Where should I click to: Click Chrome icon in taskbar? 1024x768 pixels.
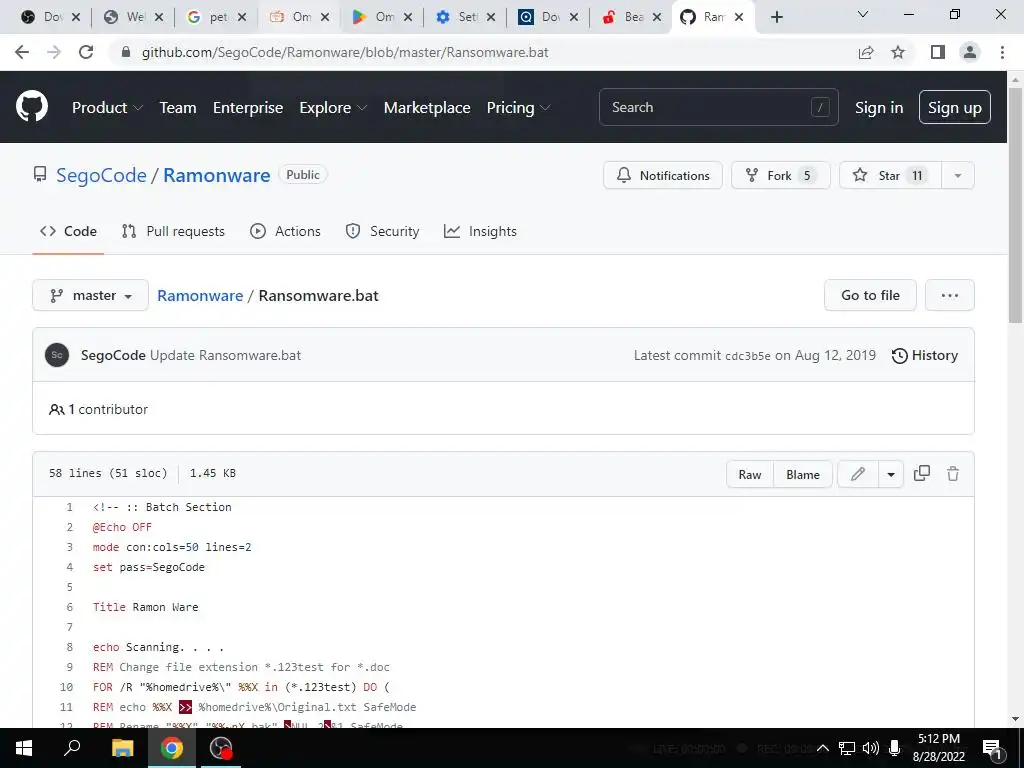[x=172, y=748]
